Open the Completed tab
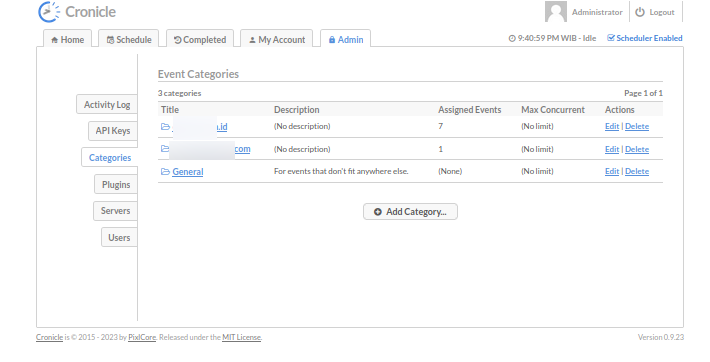Viewport: 710px width, 362px height. pos(200,39)
